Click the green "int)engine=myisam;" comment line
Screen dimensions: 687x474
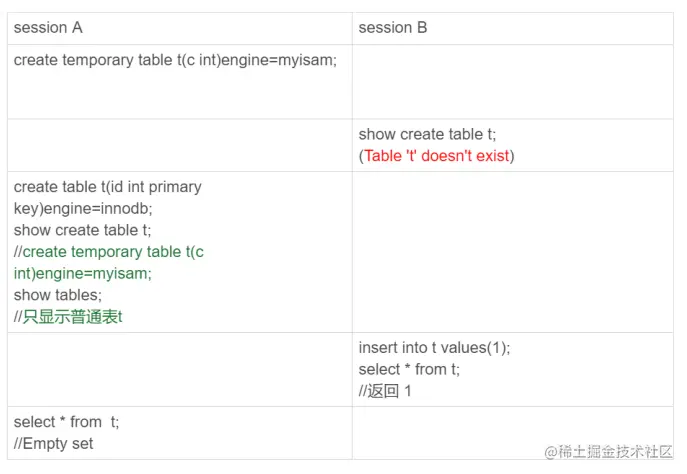pos(83,273)
